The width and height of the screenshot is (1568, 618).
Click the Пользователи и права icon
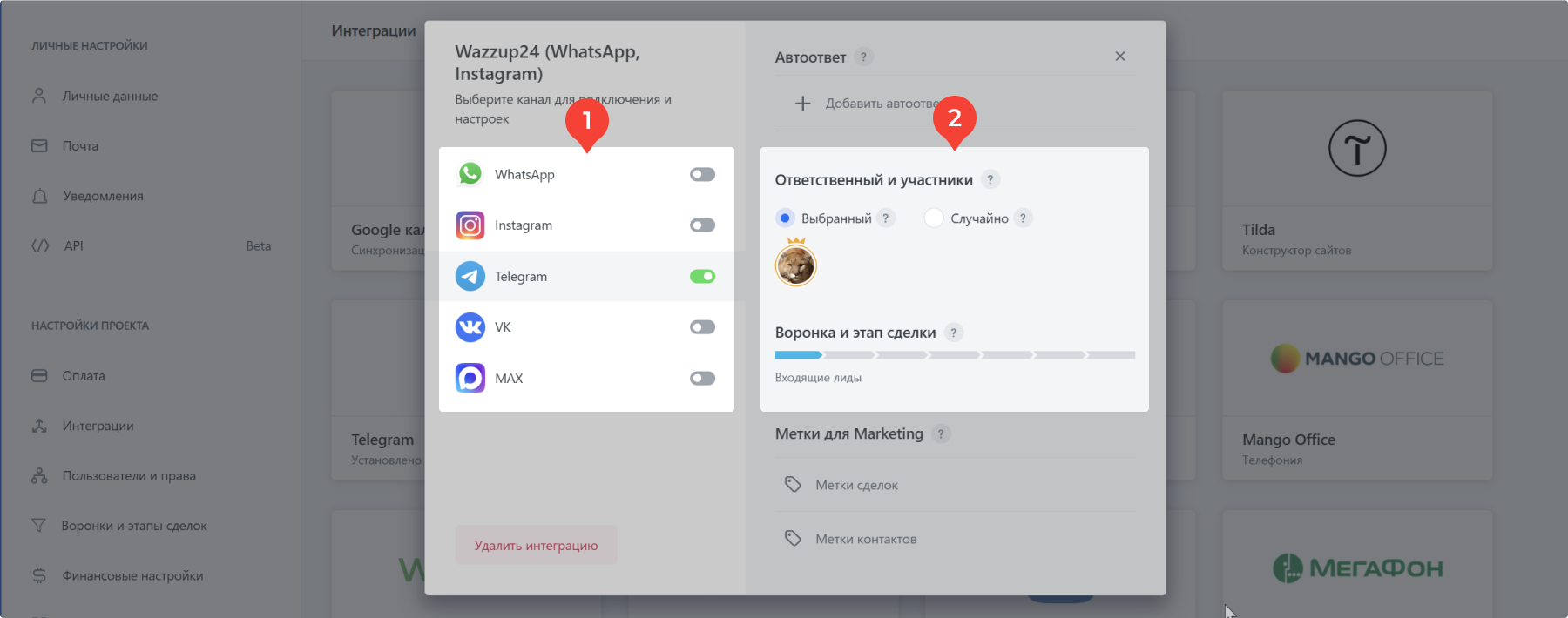pyautogui.click(x=39, y=476)
